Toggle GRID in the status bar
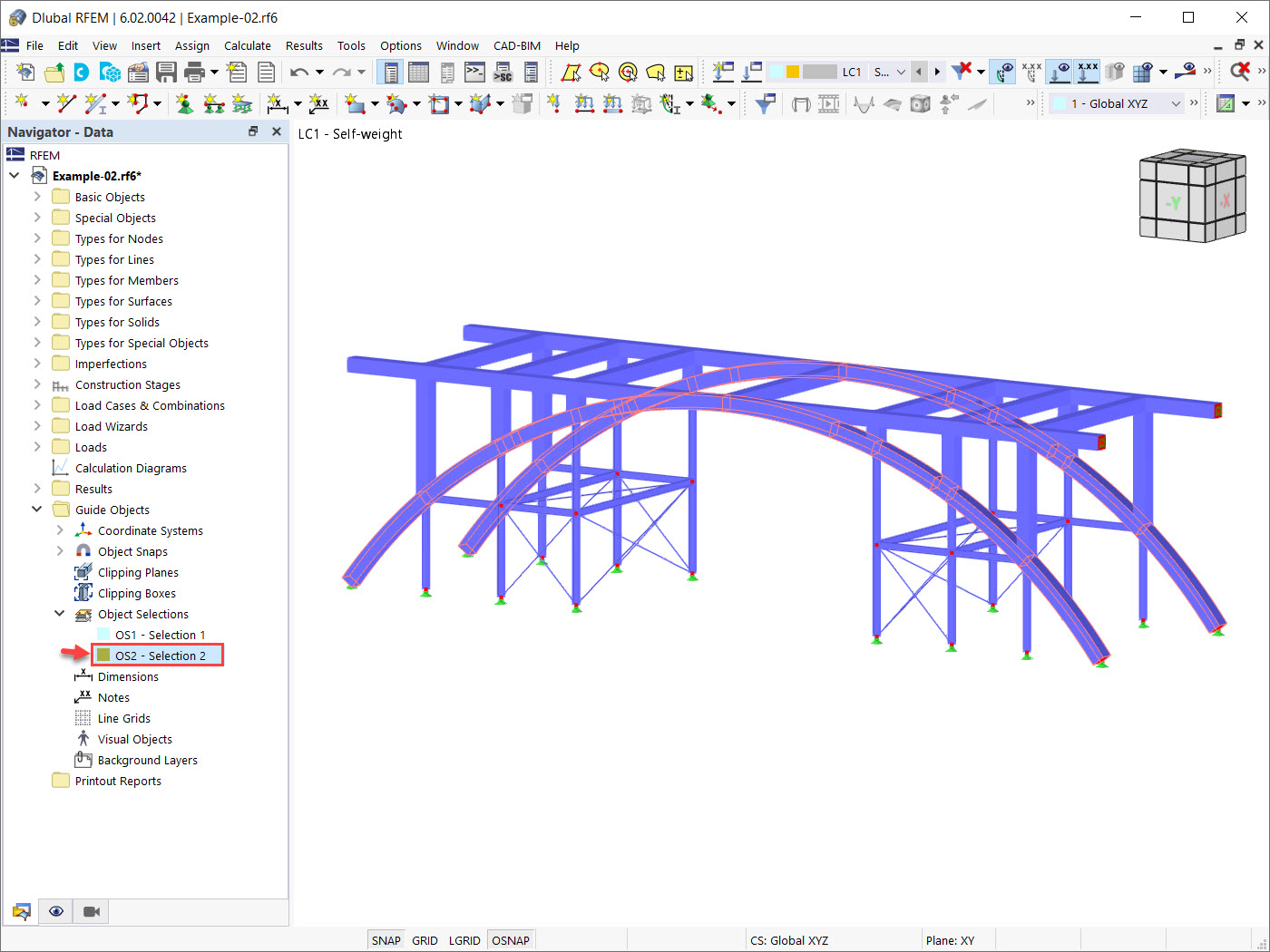Viewport: 1270px width, 952px height. point(425,940)
